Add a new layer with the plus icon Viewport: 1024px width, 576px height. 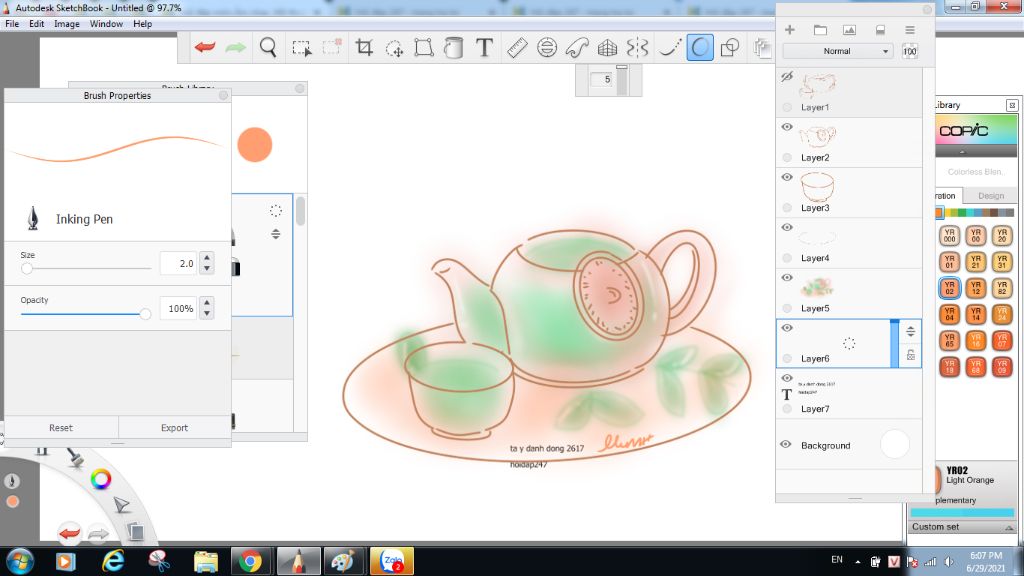point(790,30)
